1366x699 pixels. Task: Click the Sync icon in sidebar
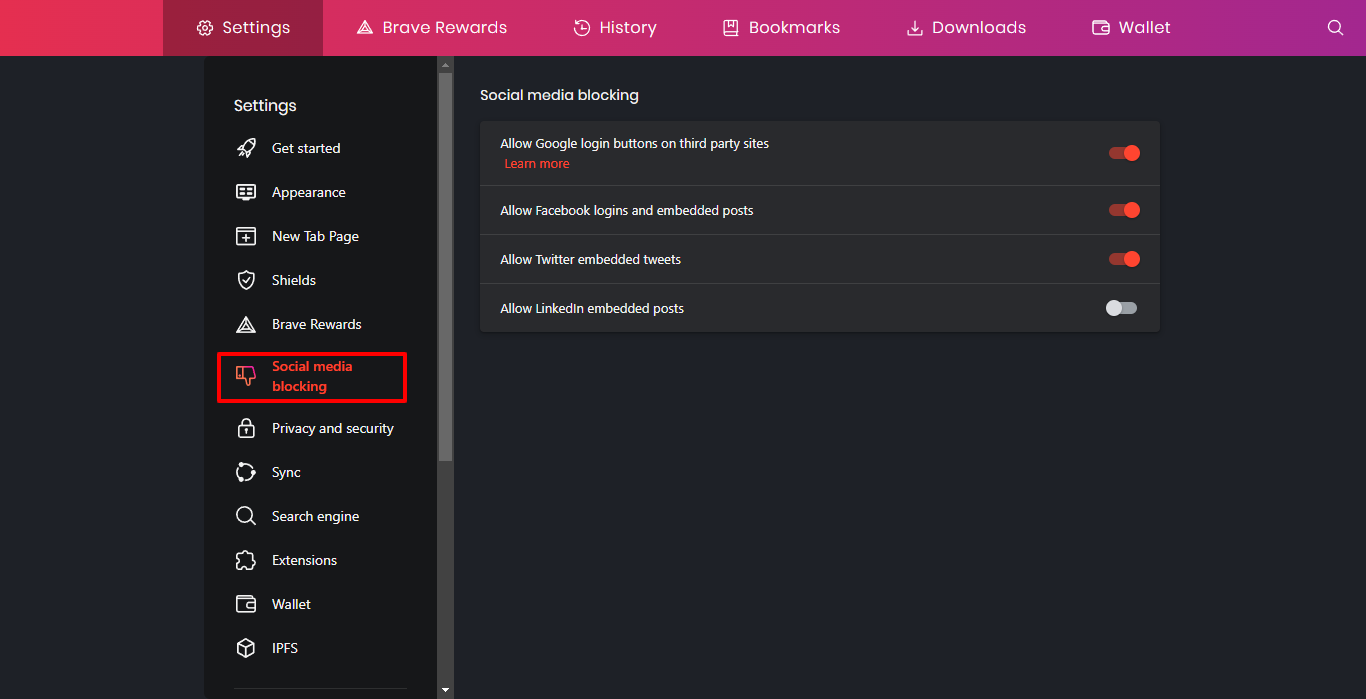click(246, 471)
